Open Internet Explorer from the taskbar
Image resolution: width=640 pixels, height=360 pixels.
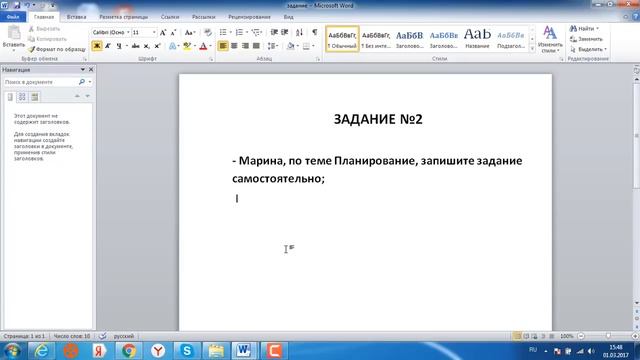[x=41, y=351]
